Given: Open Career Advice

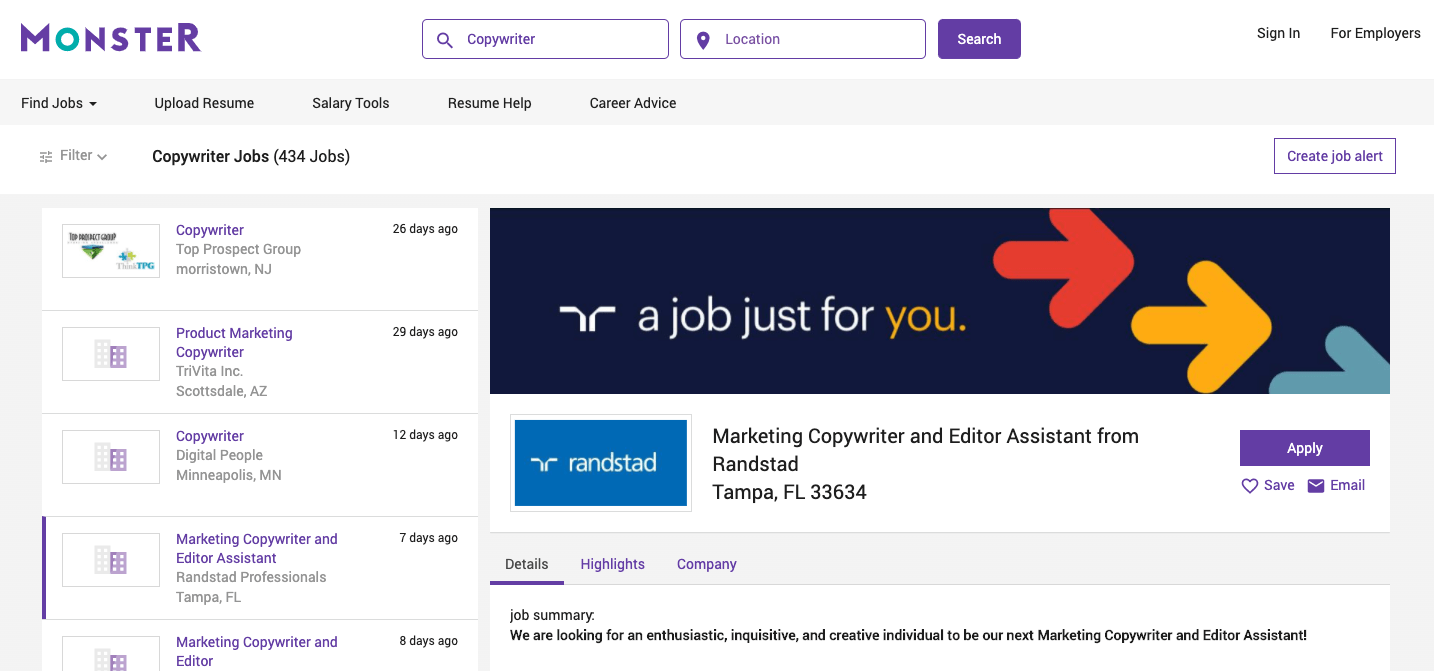Looking at the screenshot, I should pyautogui.click(x=633, y=103).
